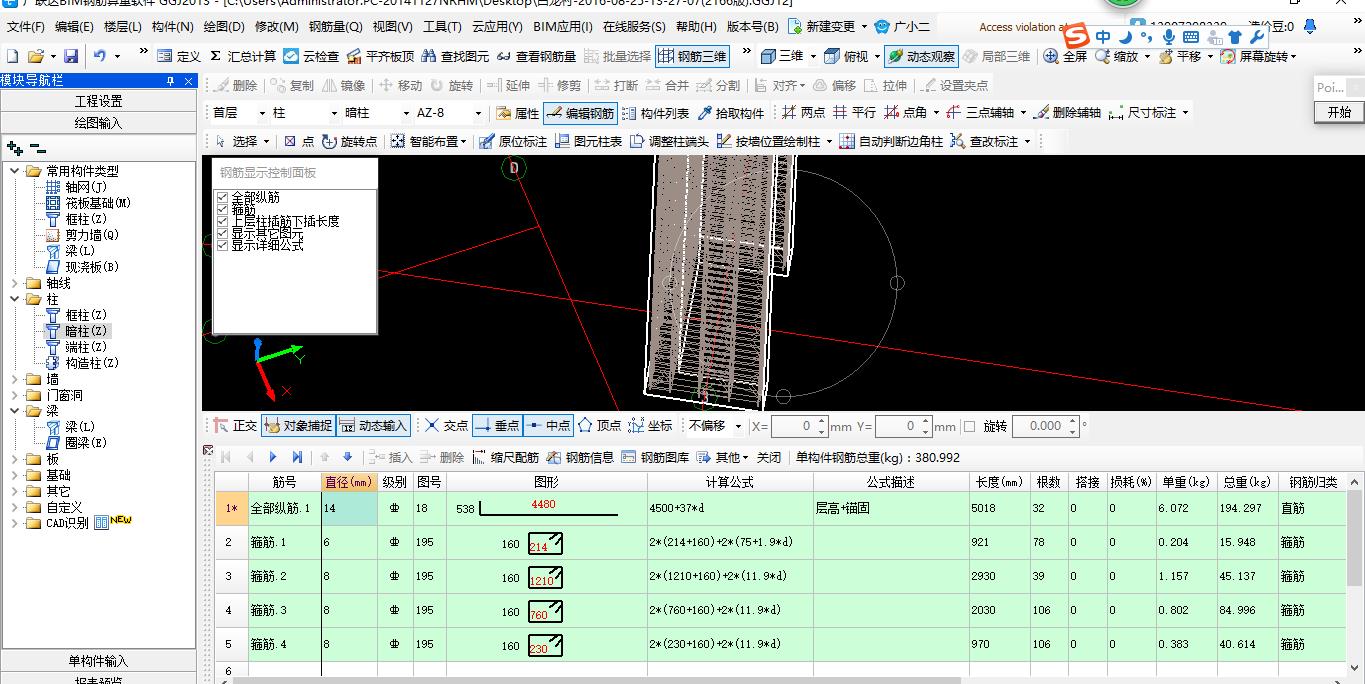
Task: Click 平齐板顶 tool
Action: (x=380, y=56)
